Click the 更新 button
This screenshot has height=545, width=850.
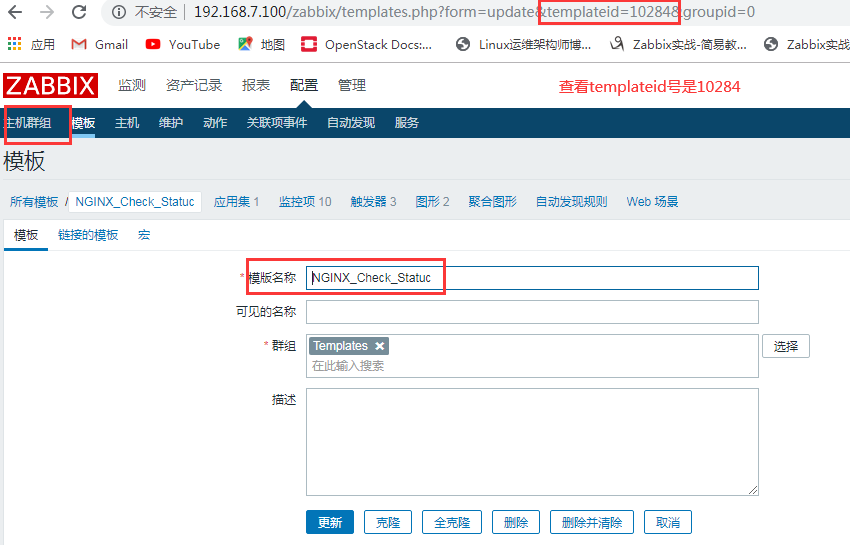(x=330, y=522)
